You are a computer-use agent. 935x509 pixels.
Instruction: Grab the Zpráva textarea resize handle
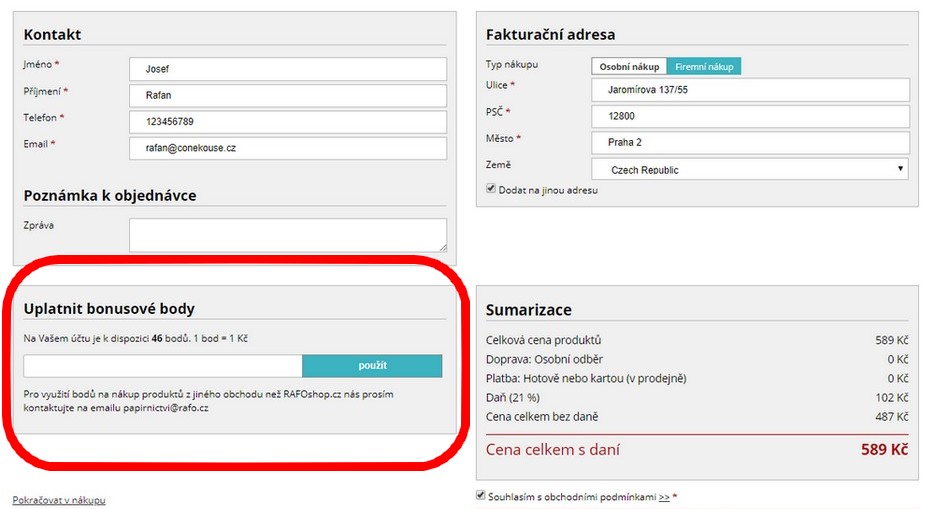[x=442, y=247]
